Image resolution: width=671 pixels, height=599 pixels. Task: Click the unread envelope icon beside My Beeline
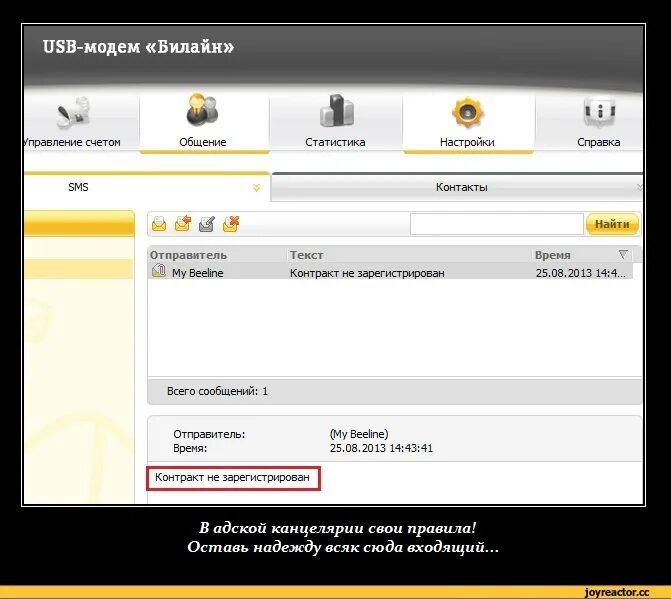click(159, 271)
